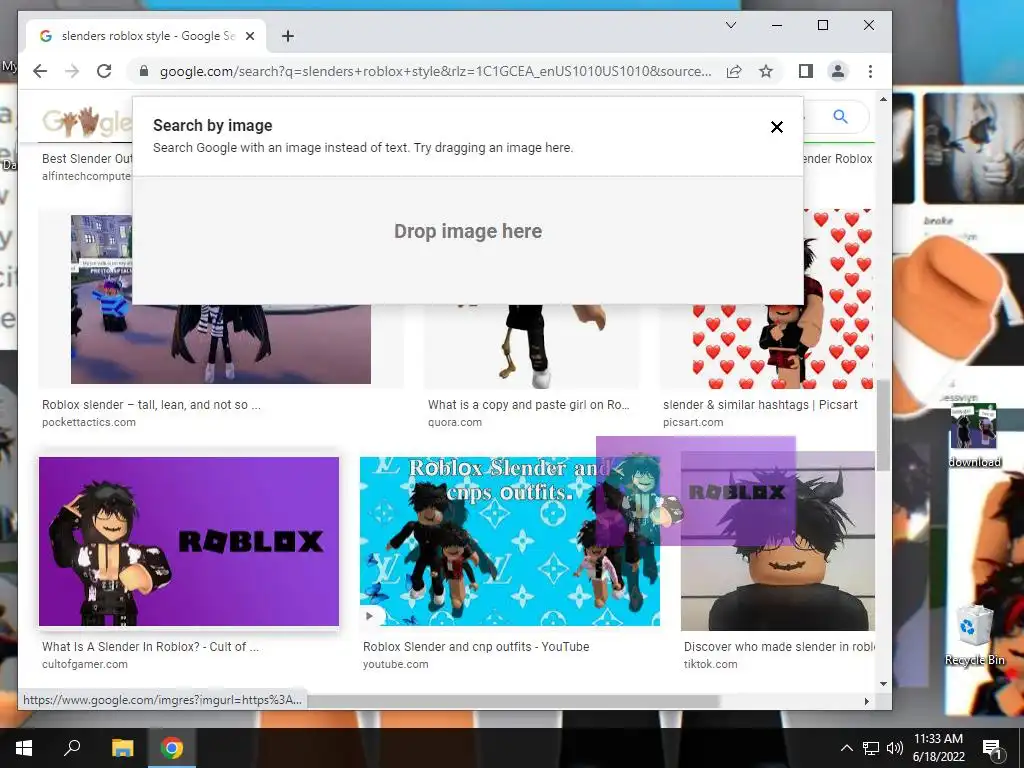Toggle the Chrome side panel icon
Screen dimensions: 1024x768
pyautogui.click(x=805, y=71)
